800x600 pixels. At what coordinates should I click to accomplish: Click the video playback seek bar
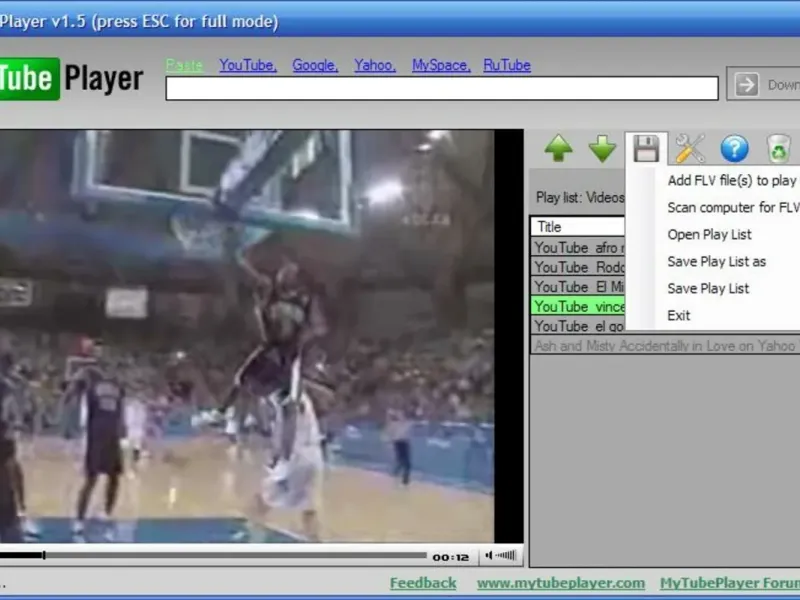click(213, 555)
